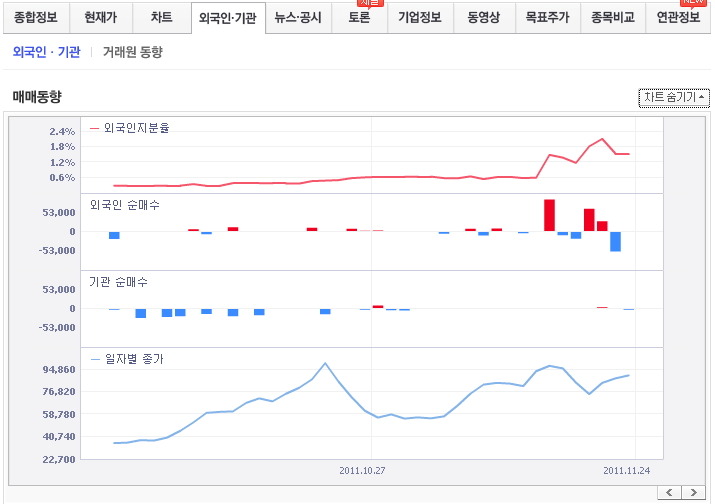Switch to the 동영상 tab
This screenshot has width=715, height=504.
483,18
